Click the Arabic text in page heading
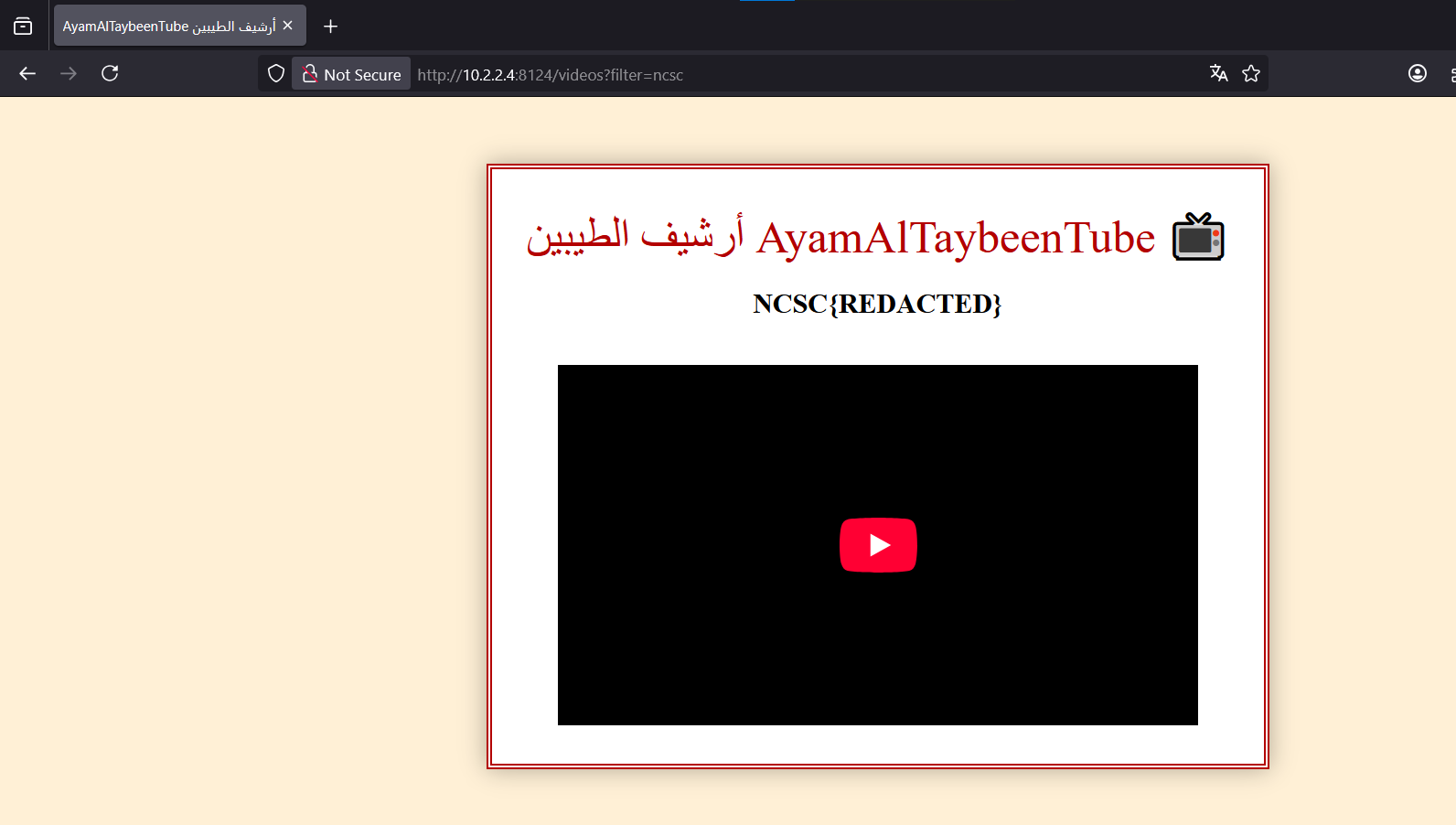 (635, 238)
